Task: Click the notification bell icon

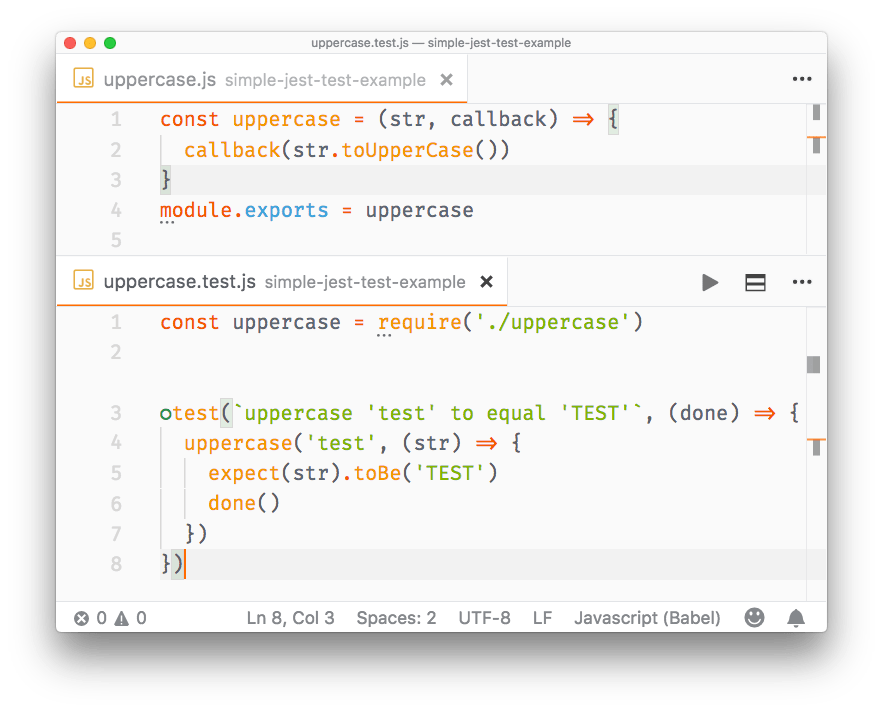Action: coord(796,618)
